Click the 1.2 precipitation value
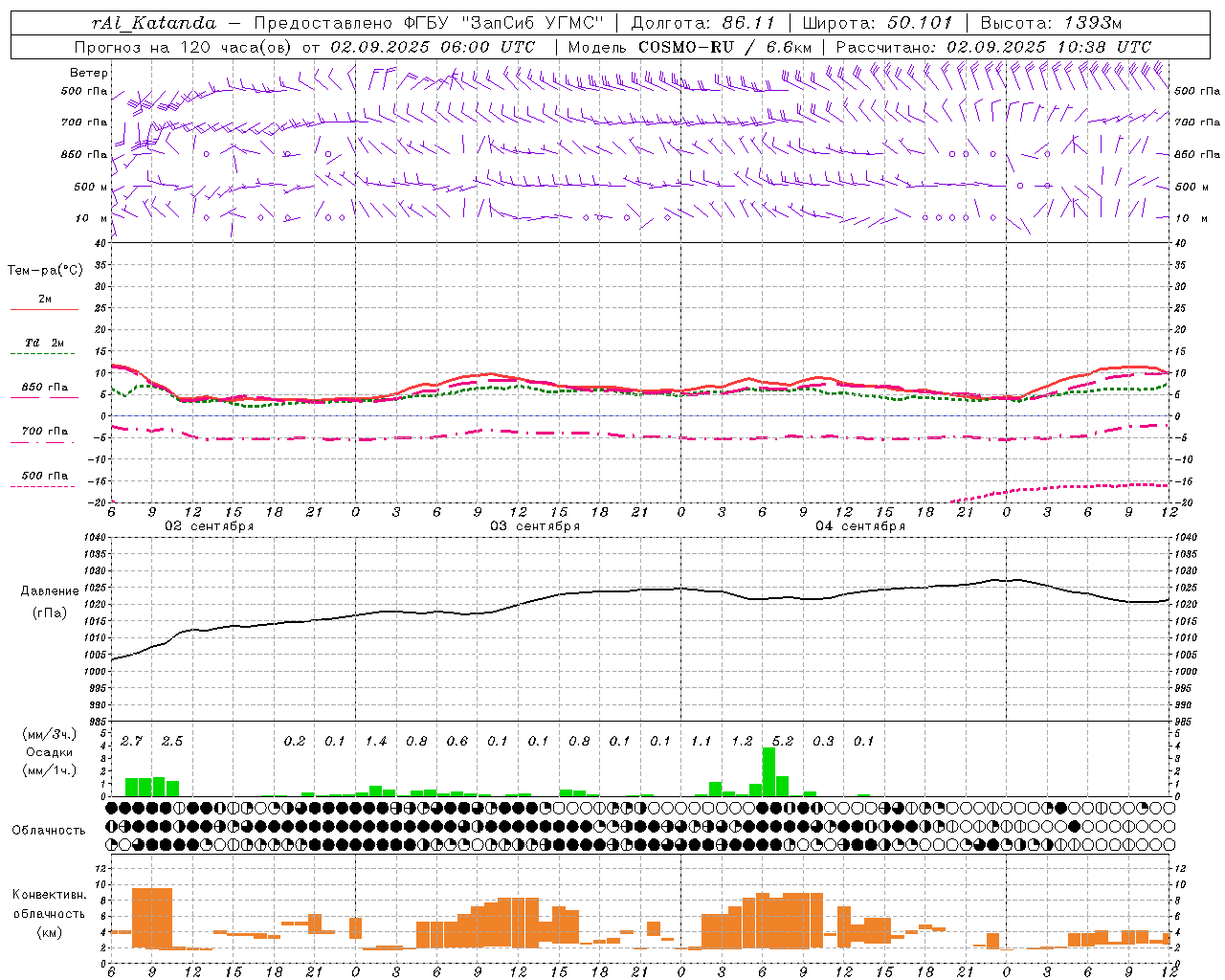The height and width of the screenshot is (980, 1225). pos(742,741)
